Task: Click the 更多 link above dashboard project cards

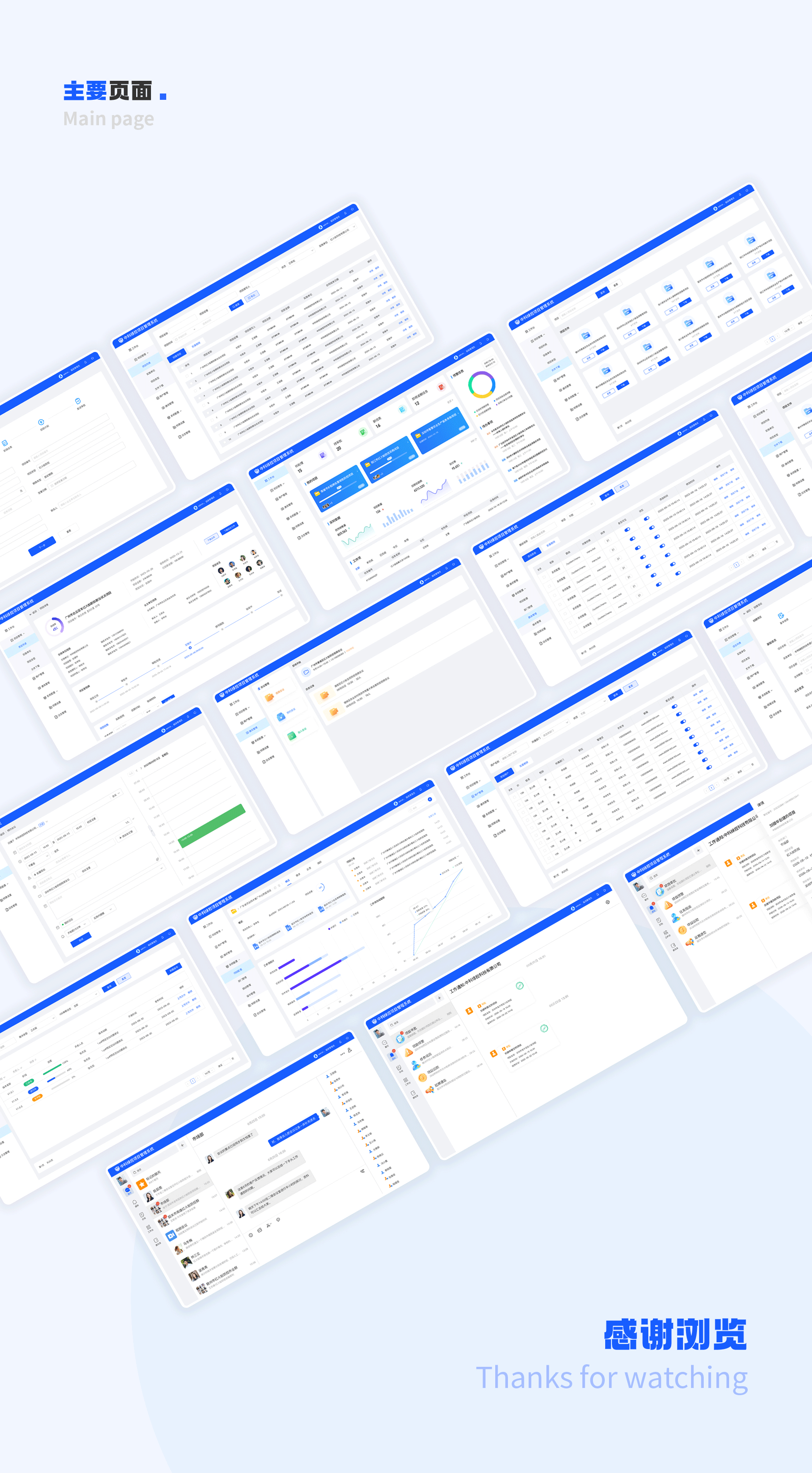Action: pyautogui.click(x=450, y=401)
